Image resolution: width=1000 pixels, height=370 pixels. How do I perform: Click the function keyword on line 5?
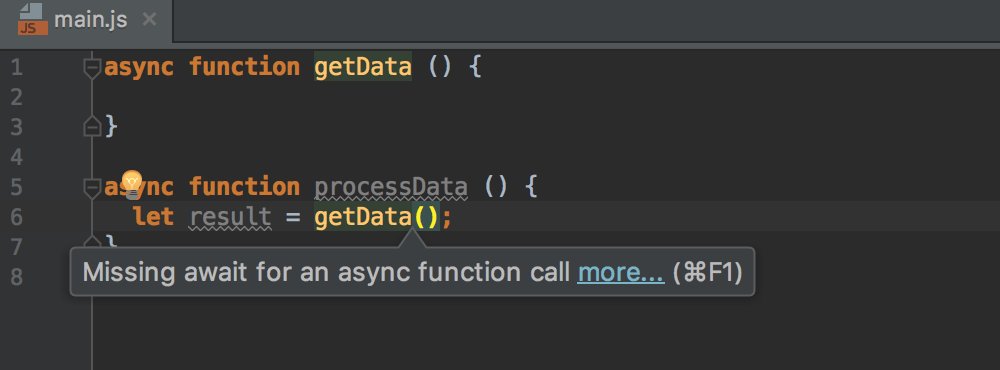[x=244, y=188]
